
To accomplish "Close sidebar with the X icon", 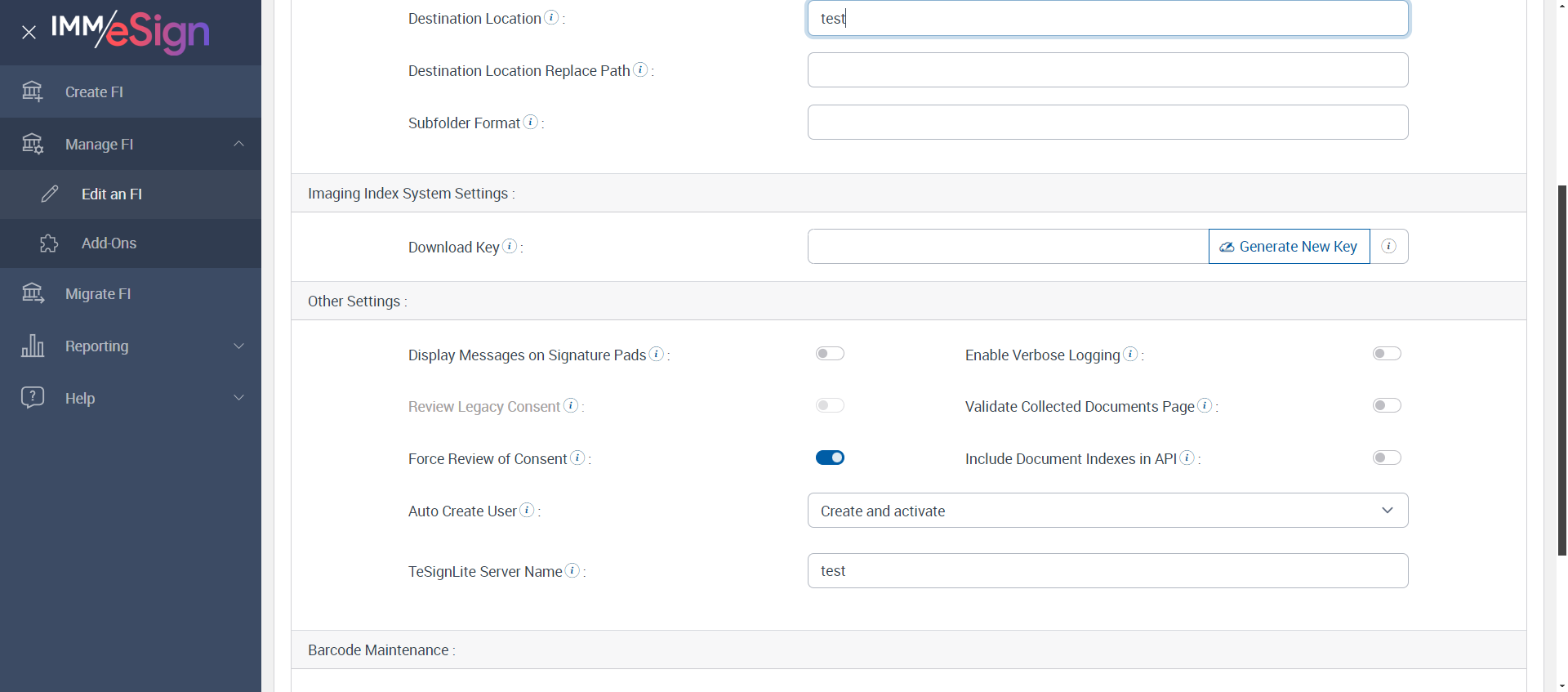I will coord(29,33).
